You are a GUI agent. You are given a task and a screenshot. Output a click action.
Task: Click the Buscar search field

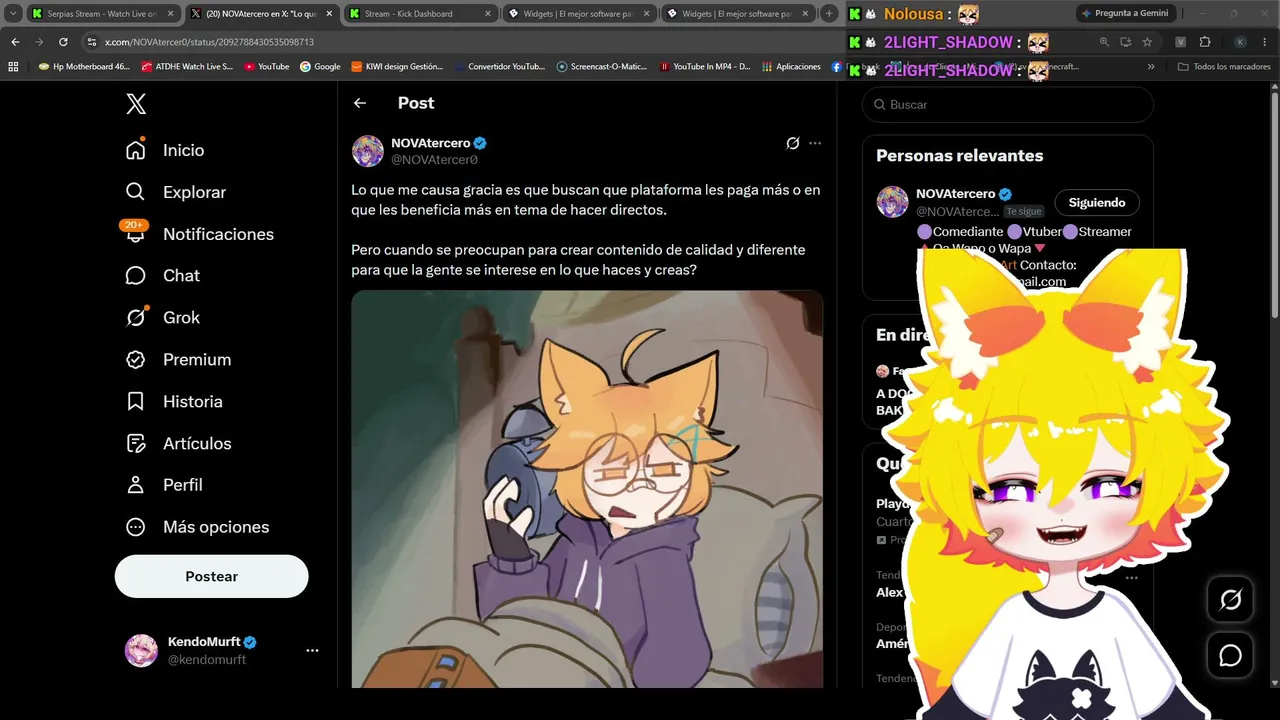1008,105
